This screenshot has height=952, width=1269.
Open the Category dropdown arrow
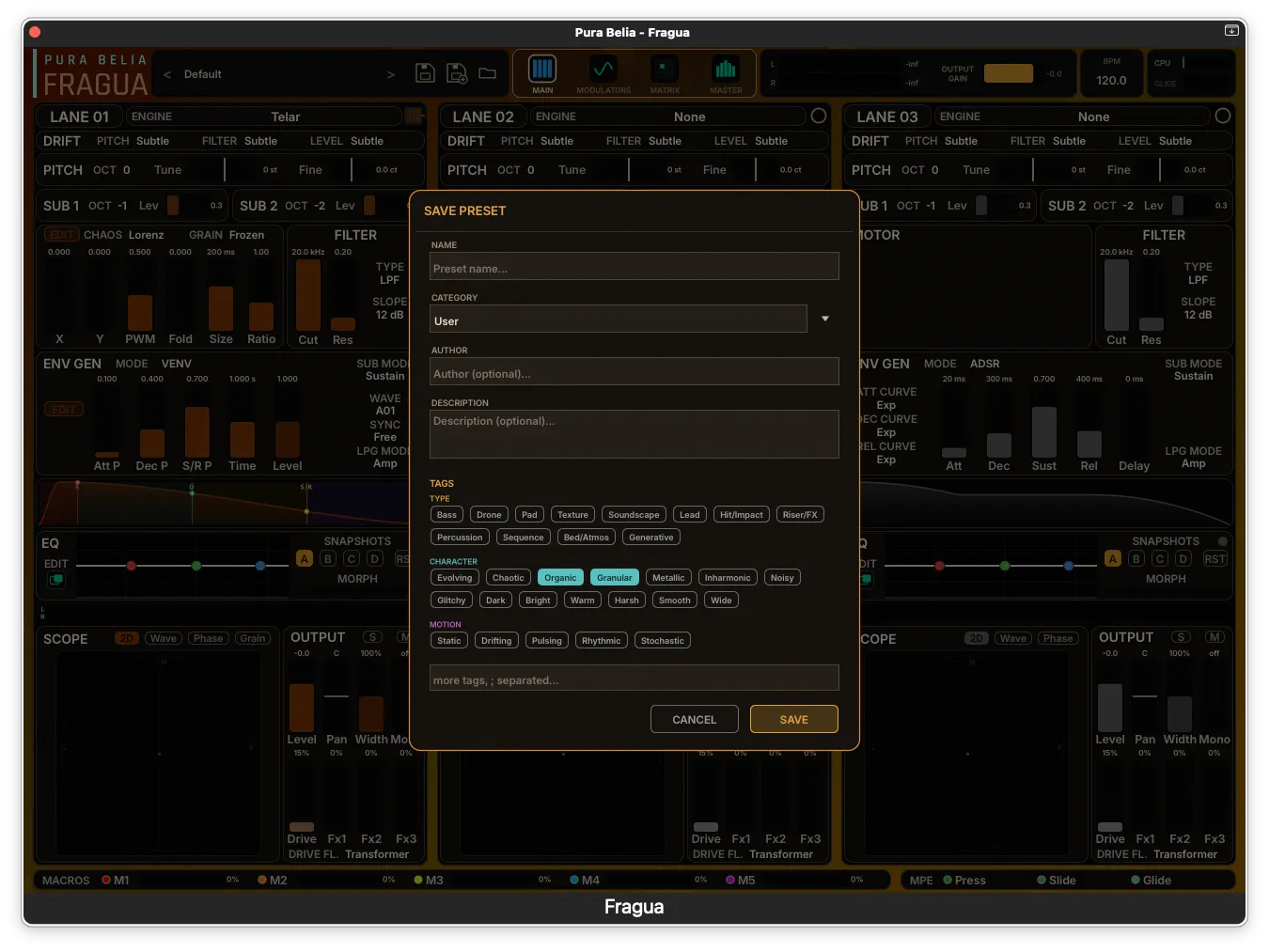(825, 319)
